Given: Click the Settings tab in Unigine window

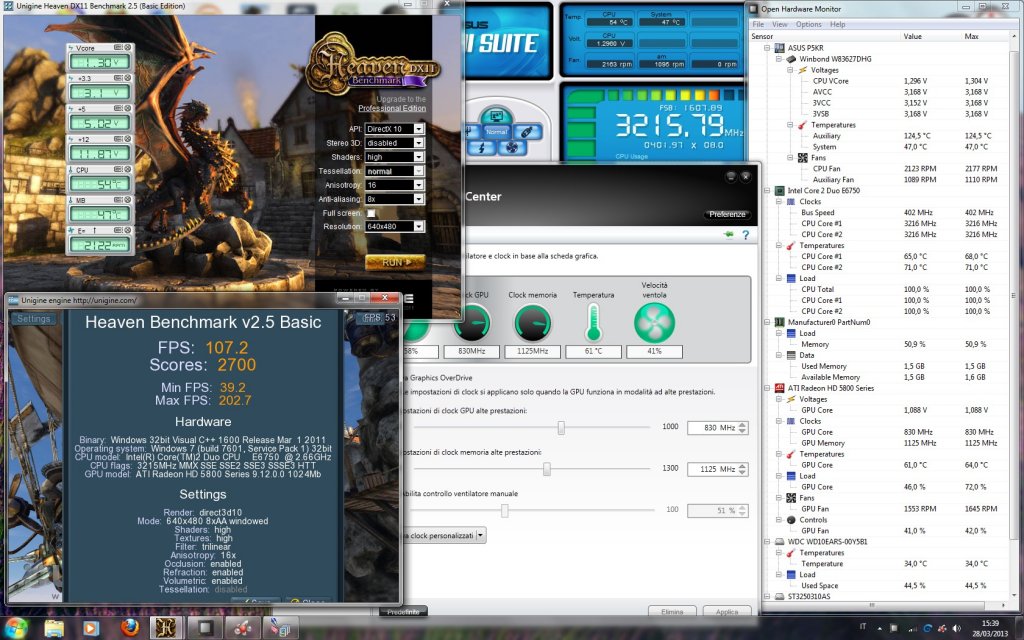Looking at the screenshot, I should [33, 319].
